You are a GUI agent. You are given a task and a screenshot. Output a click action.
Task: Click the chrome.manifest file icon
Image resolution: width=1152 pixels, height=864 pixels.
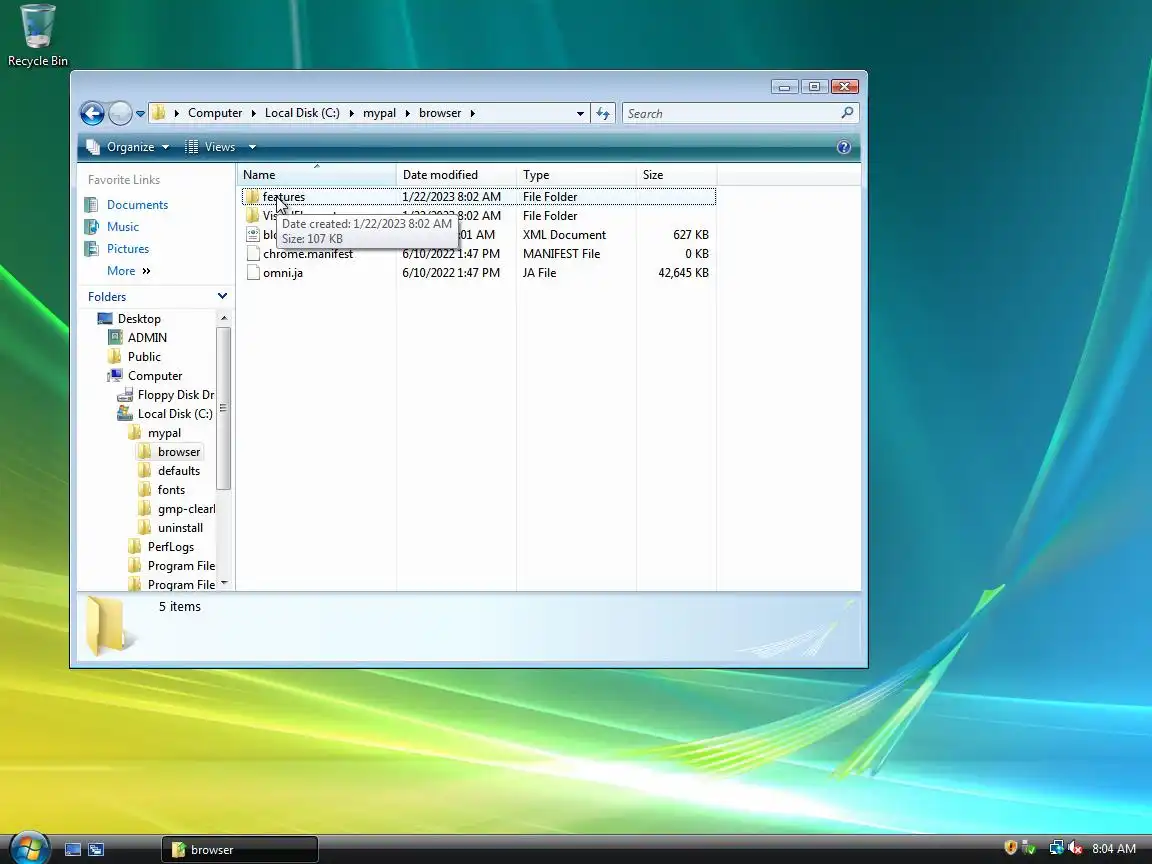click(x=253, y=253)
